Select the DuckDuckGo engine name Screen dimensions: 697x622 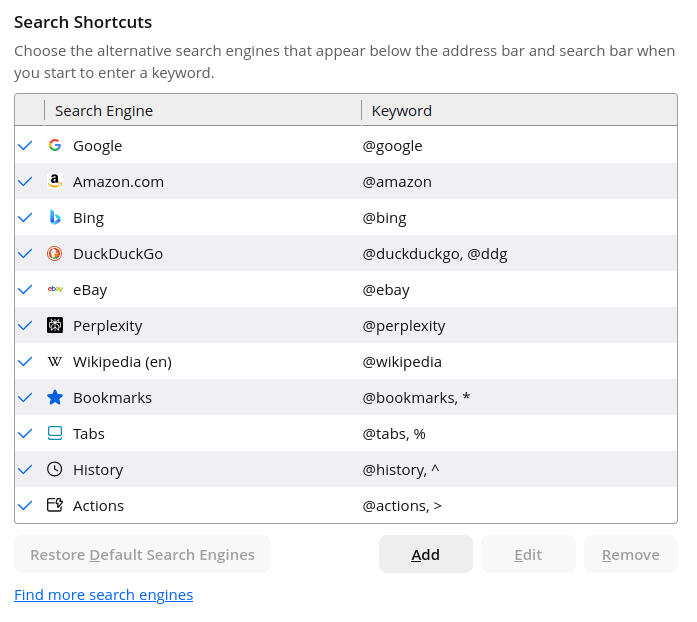click(x=118, y=254)
